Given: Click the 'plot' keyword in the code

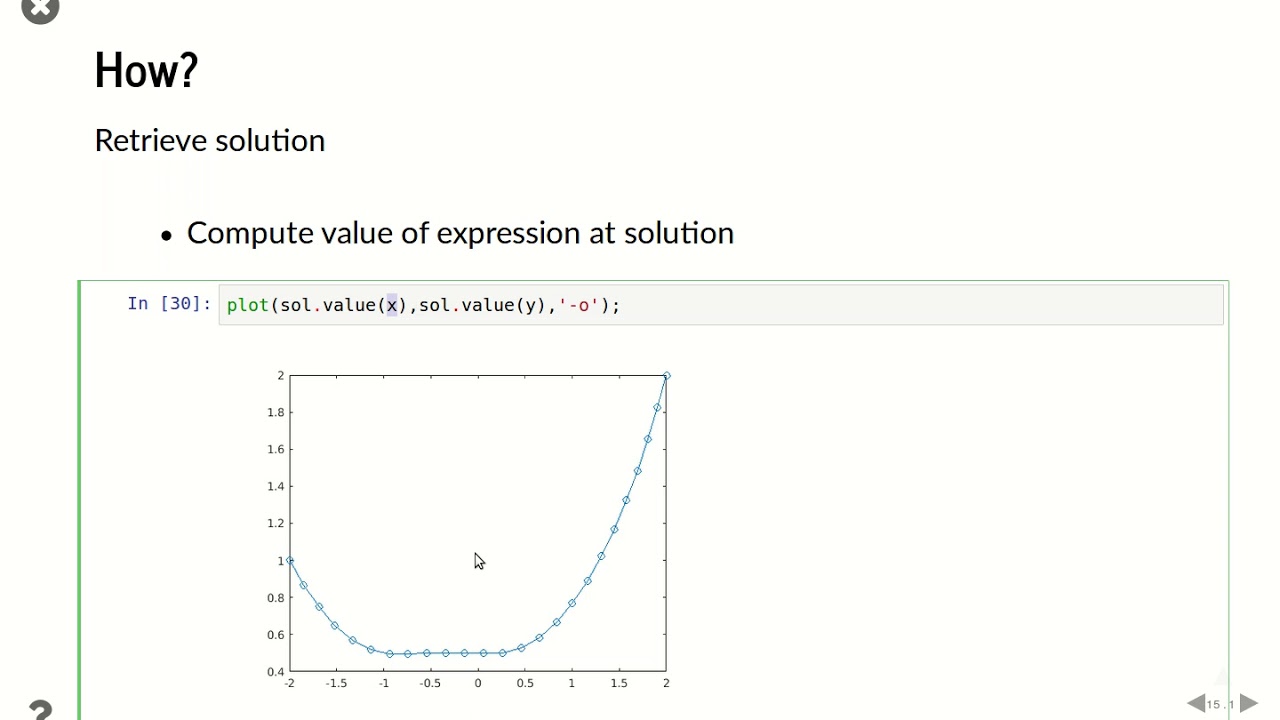Looking at the screenshot, I should click(x=248, y=305).
